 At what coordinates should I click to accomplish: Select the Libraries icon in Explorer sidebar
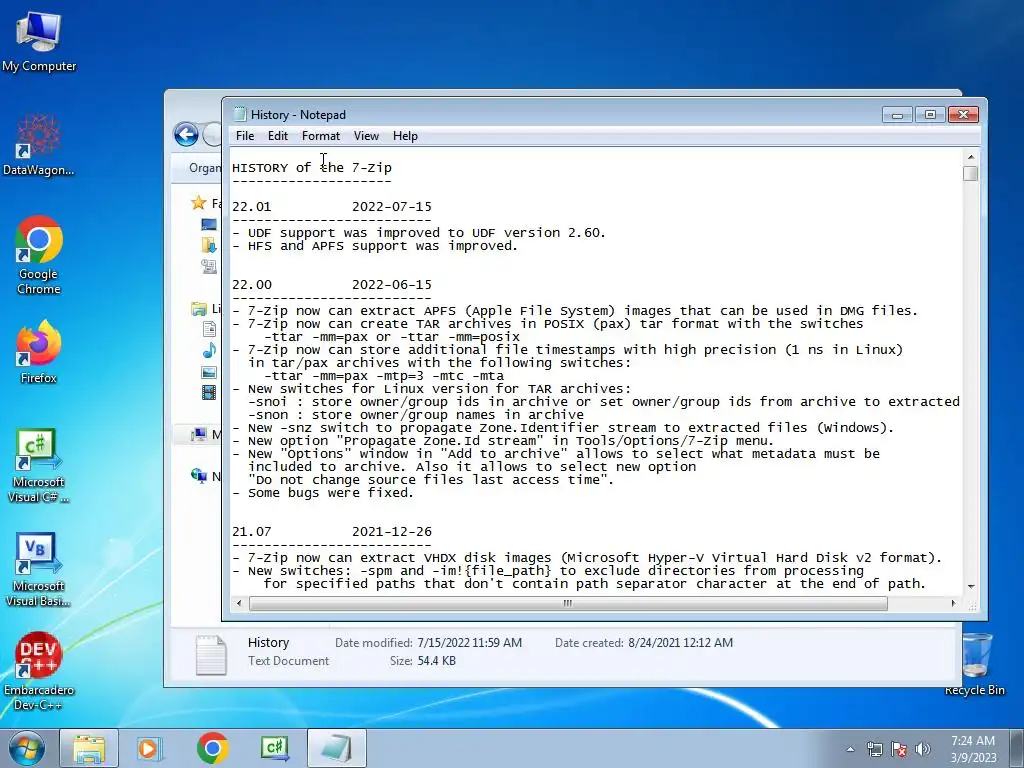point(199,308)
